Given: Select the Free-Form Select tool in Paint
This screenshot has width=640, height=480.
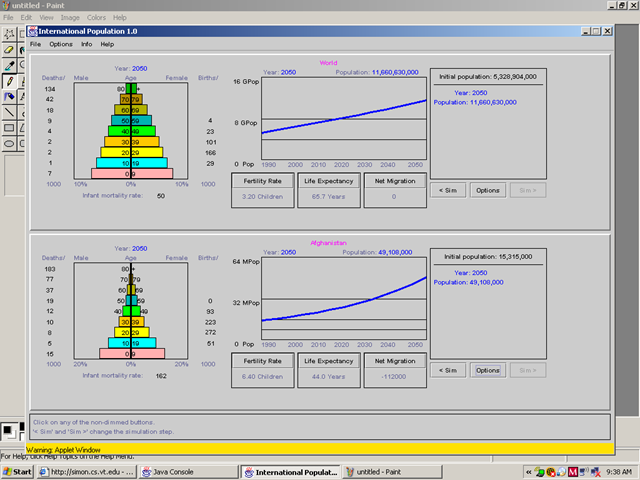Looking at the screenshot, I should click(9, 34).
